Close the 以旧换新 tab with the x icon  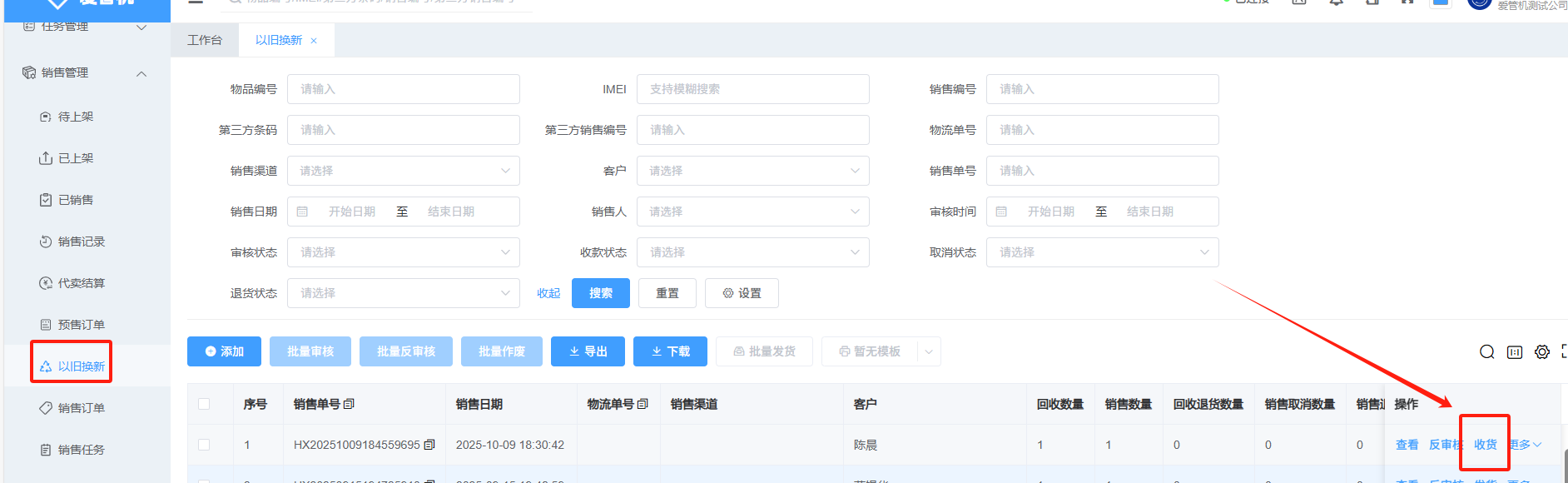pos(314,41)
